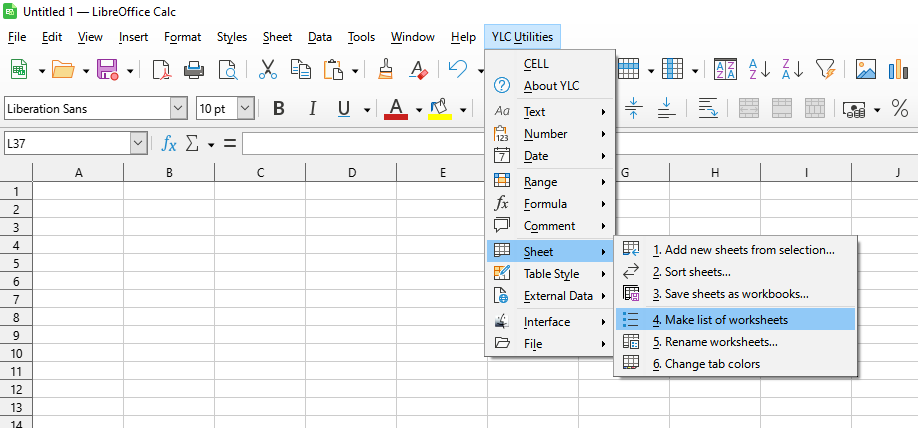
Task: Open the Table Style submenu
Action: click(551, 274)
